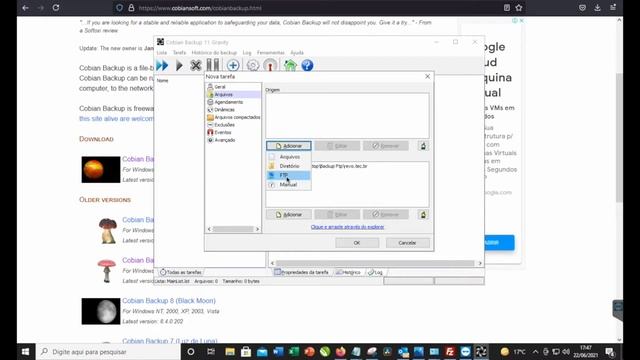Image resolution: width=640 pixels, height=360 pixels.
Task: Click the Origem list order icon button
Action: (x=423, y=146)
